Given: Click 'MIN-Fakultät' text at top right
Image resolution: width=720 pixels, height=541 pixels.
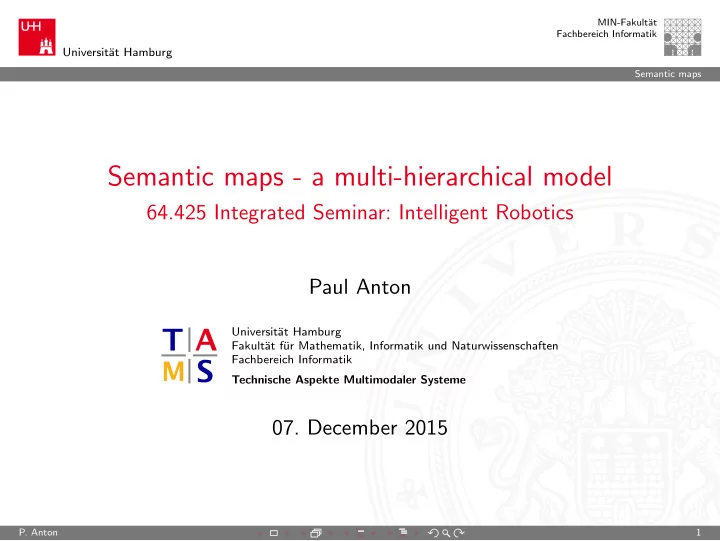Looking at the screenshot, I should click(627, 23).
